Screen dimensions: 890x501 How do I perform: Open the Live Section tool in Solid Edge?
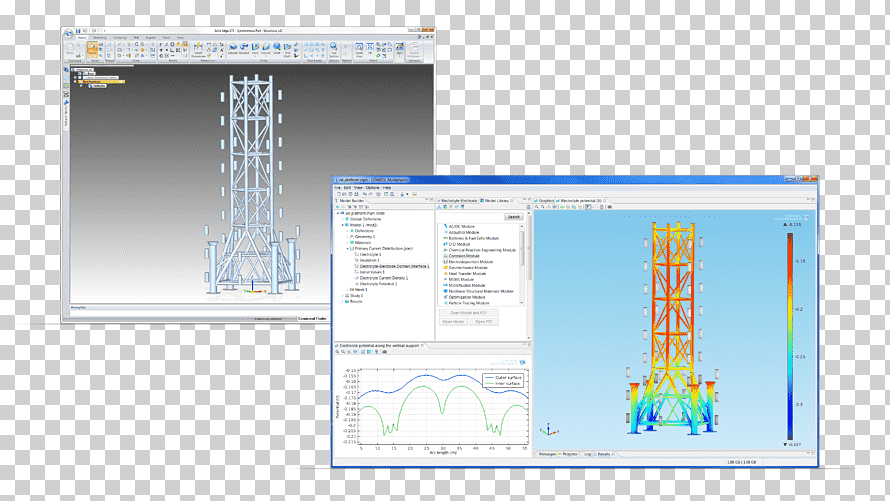click(333, 49)
